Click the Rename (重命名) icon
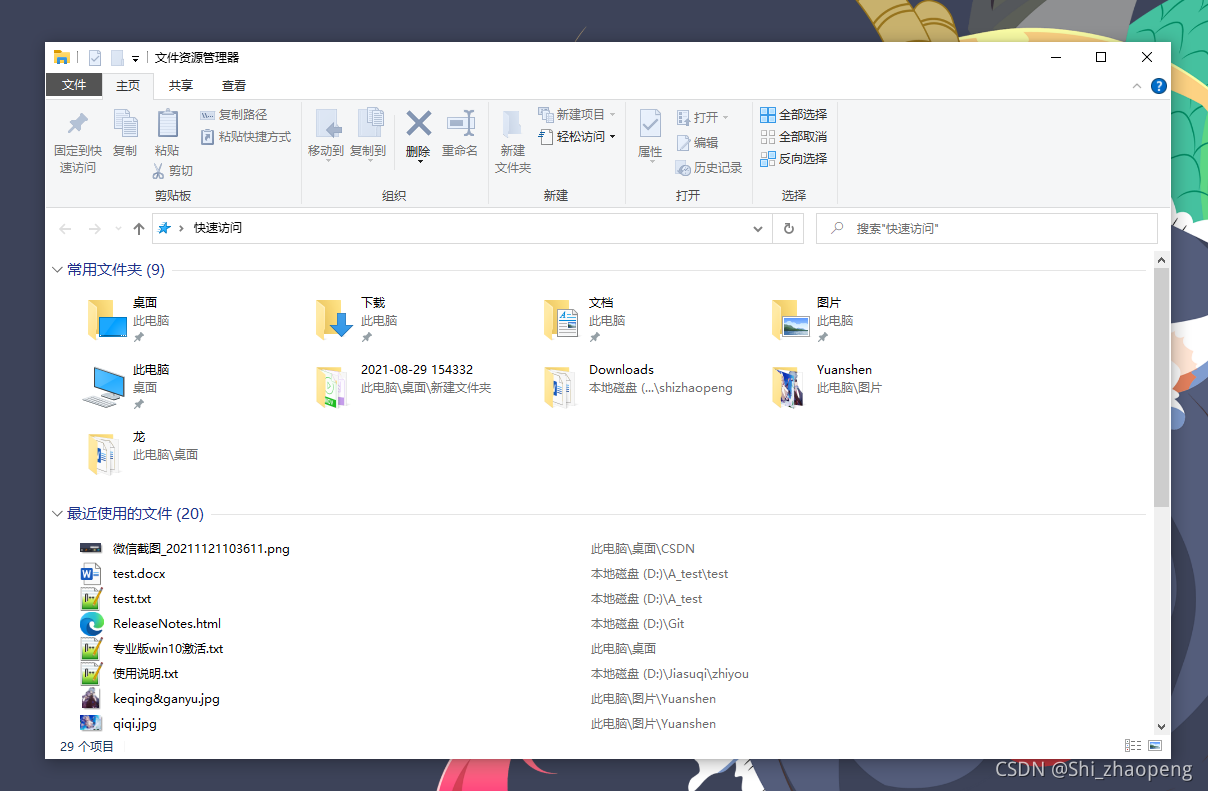The height and width of the screenshot is (791, 1208). pos(460,123)
